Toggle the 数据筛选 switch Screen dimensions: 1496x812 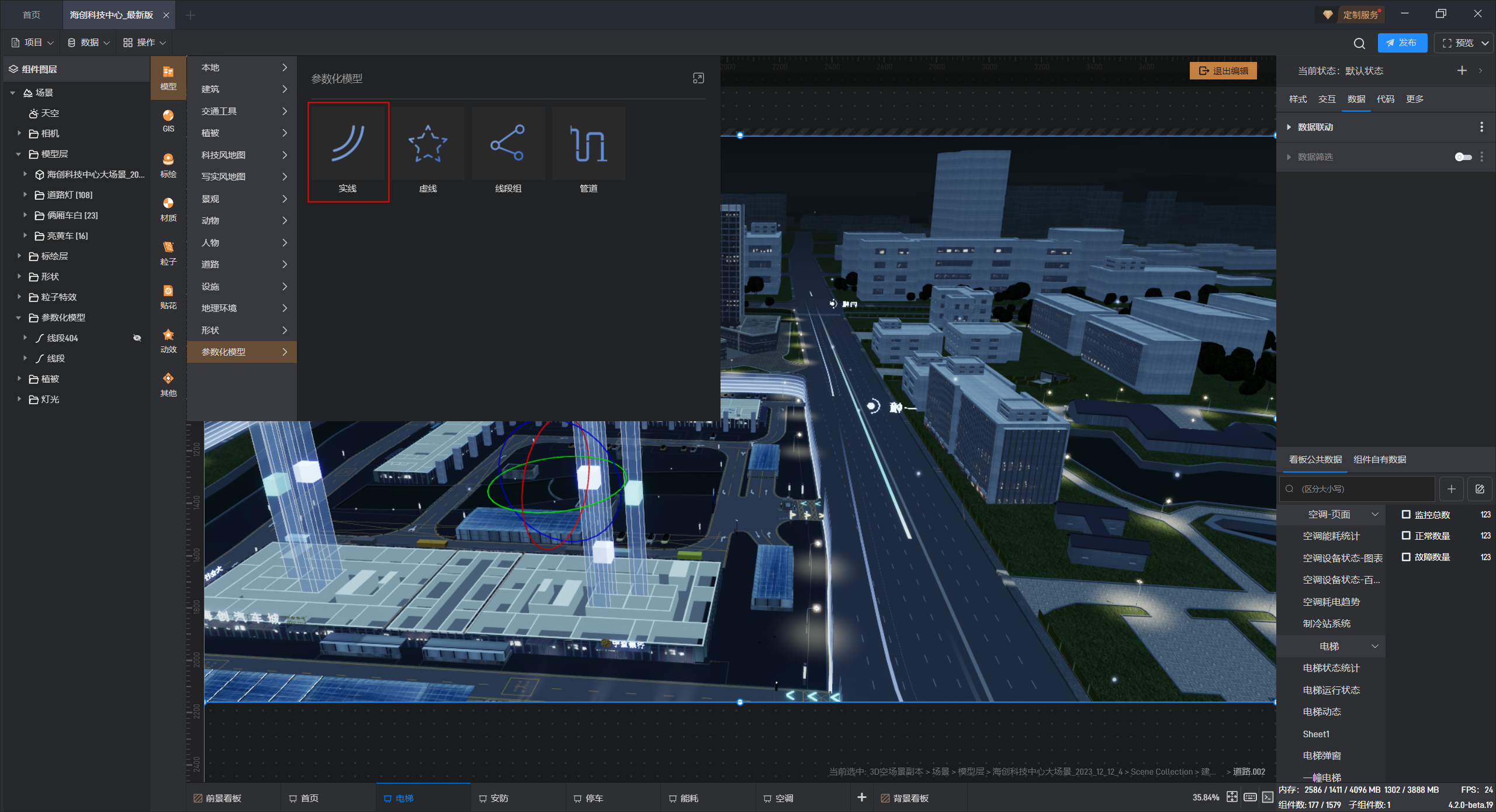1463,157
